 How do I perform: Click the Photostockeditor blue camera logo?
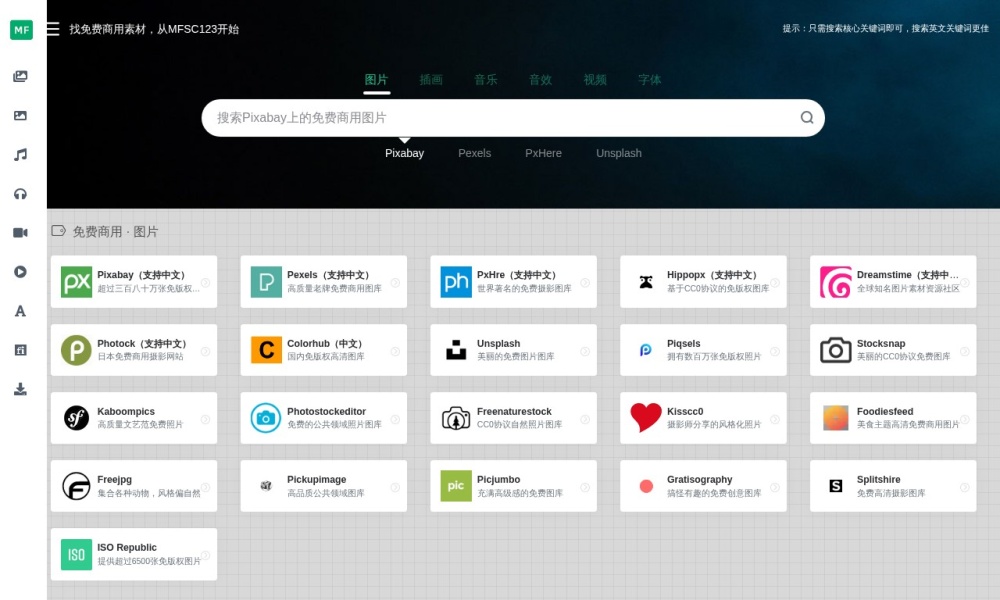point(266,418)
